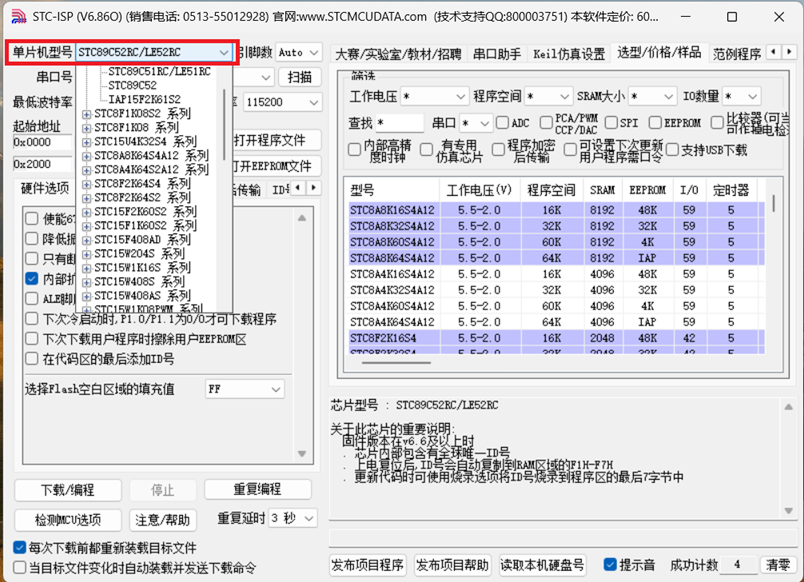This screenshot has height=582, width=804.
Task: Expand the STC15W204S series plus icon
Action: [x=88, y=254]
